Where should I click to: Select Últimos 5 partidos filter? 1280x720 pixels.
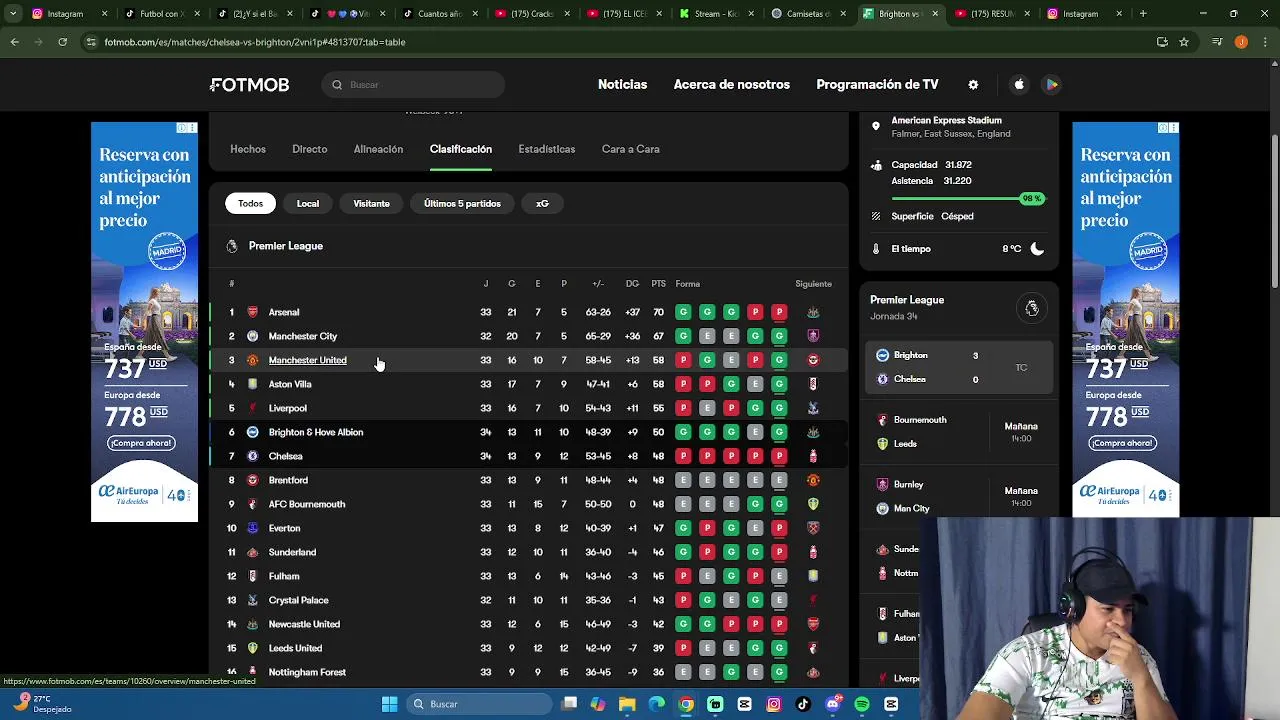click(x=462, y=203)
